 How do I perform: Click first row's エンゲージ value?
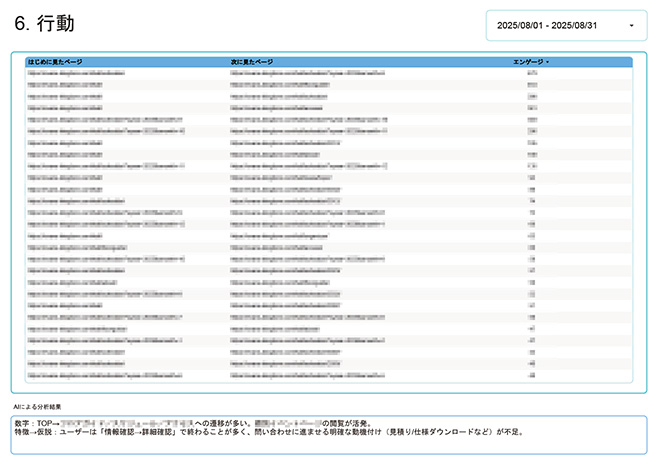(532, 74)
